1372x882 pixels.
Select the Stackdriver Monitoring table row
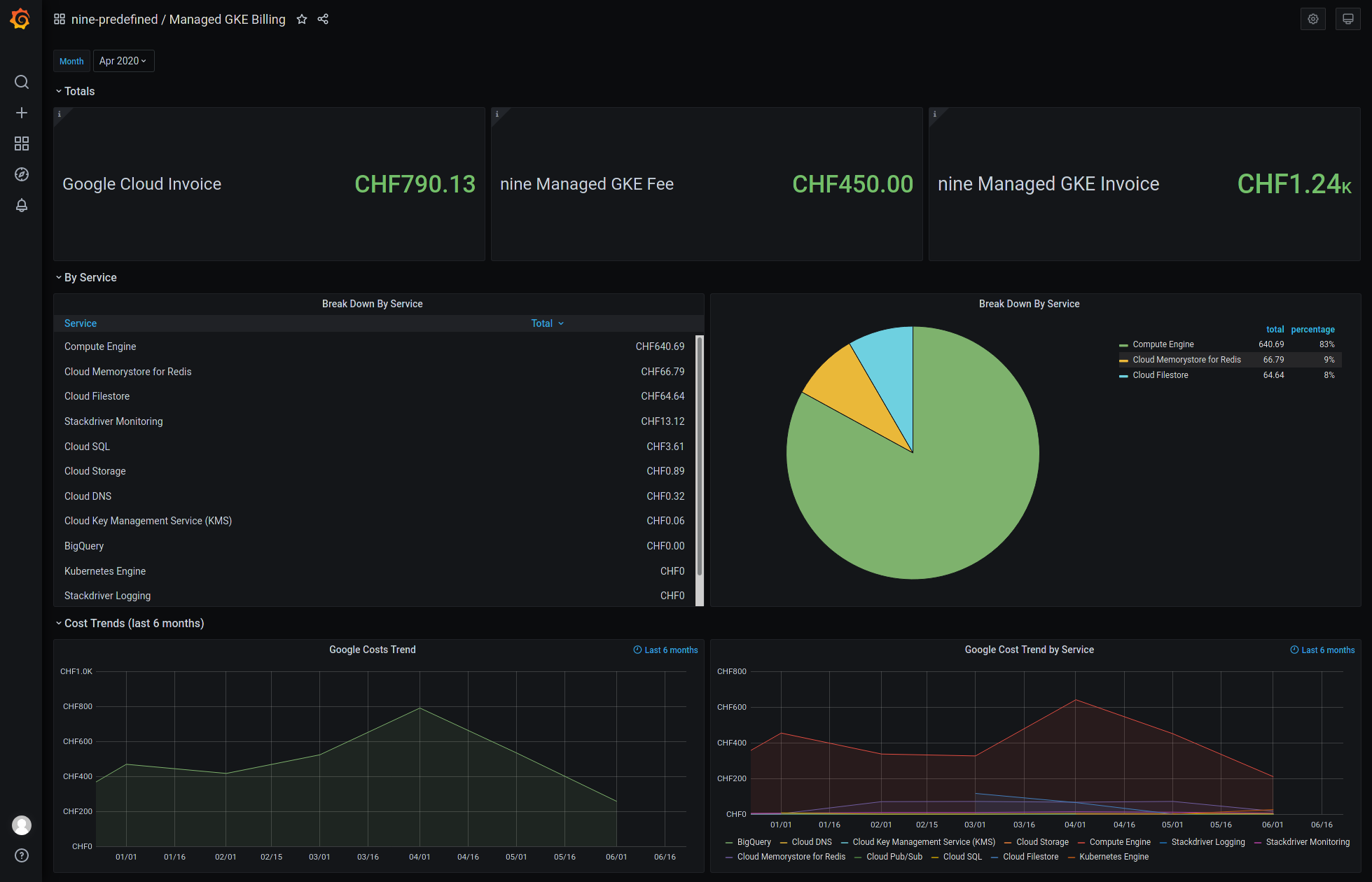point(374,421)
